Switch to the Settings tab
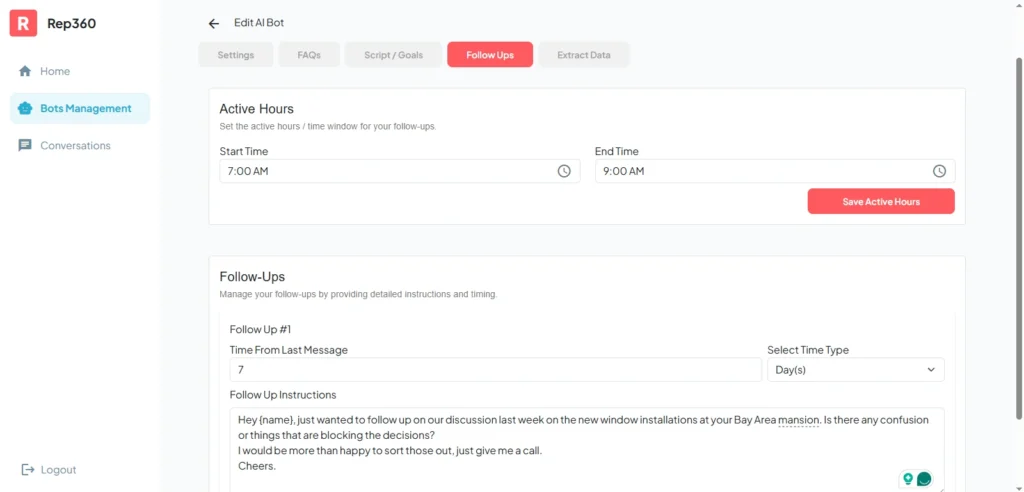Viewport: 1024px width, 492px height. 235,55
